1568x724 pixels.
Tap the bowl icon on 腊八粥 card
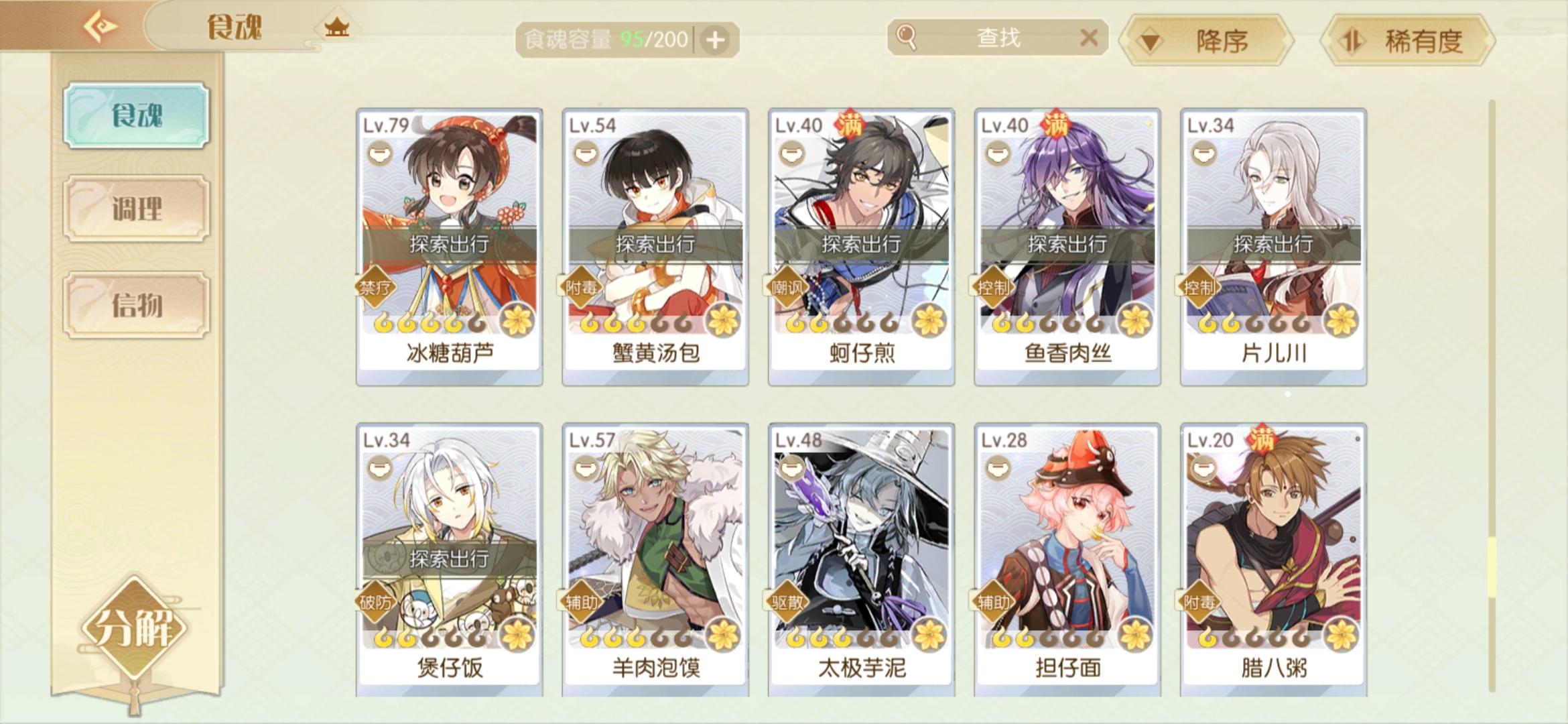pyautogui.click(x=1203, y=467)
